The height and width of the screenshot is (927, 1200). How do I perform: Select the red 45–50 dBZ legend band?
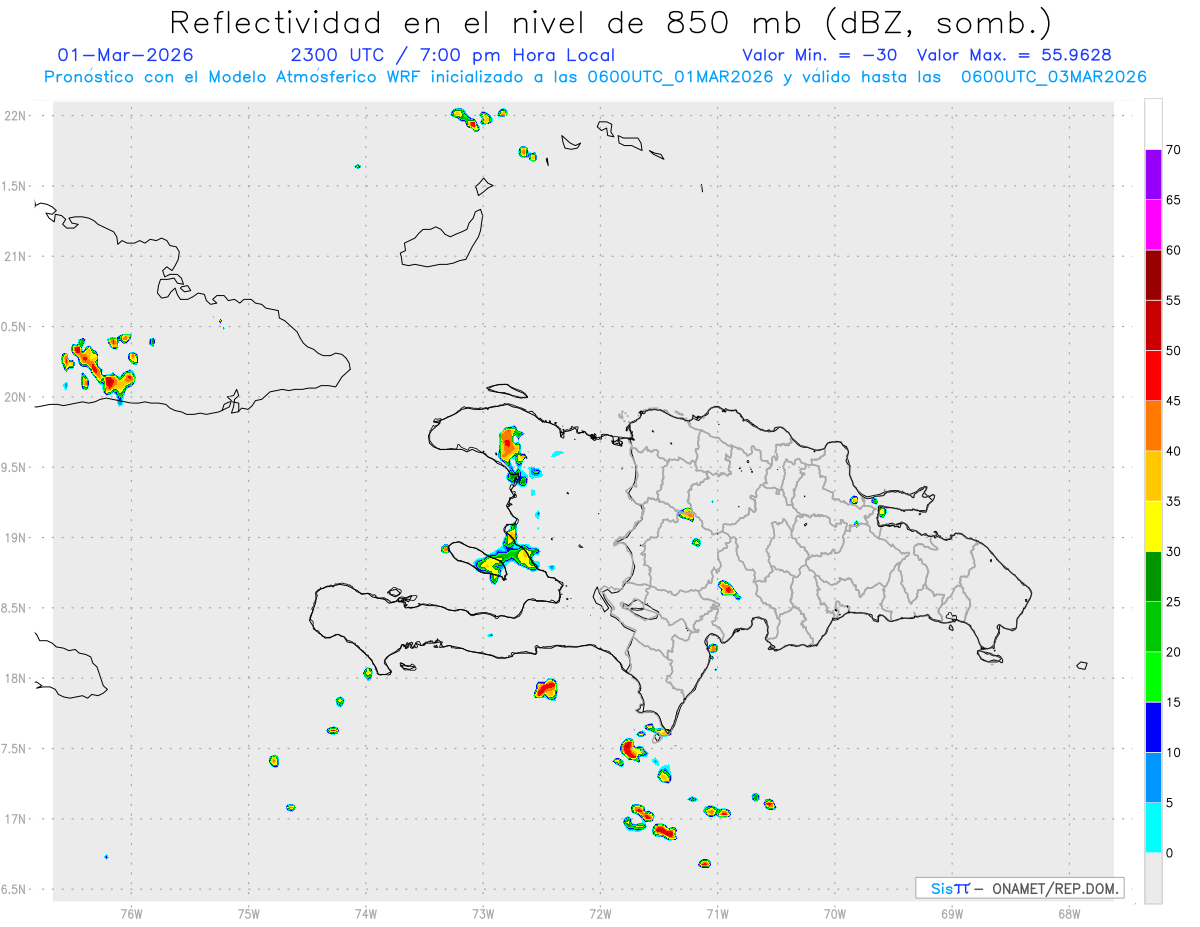point(1153,376)
